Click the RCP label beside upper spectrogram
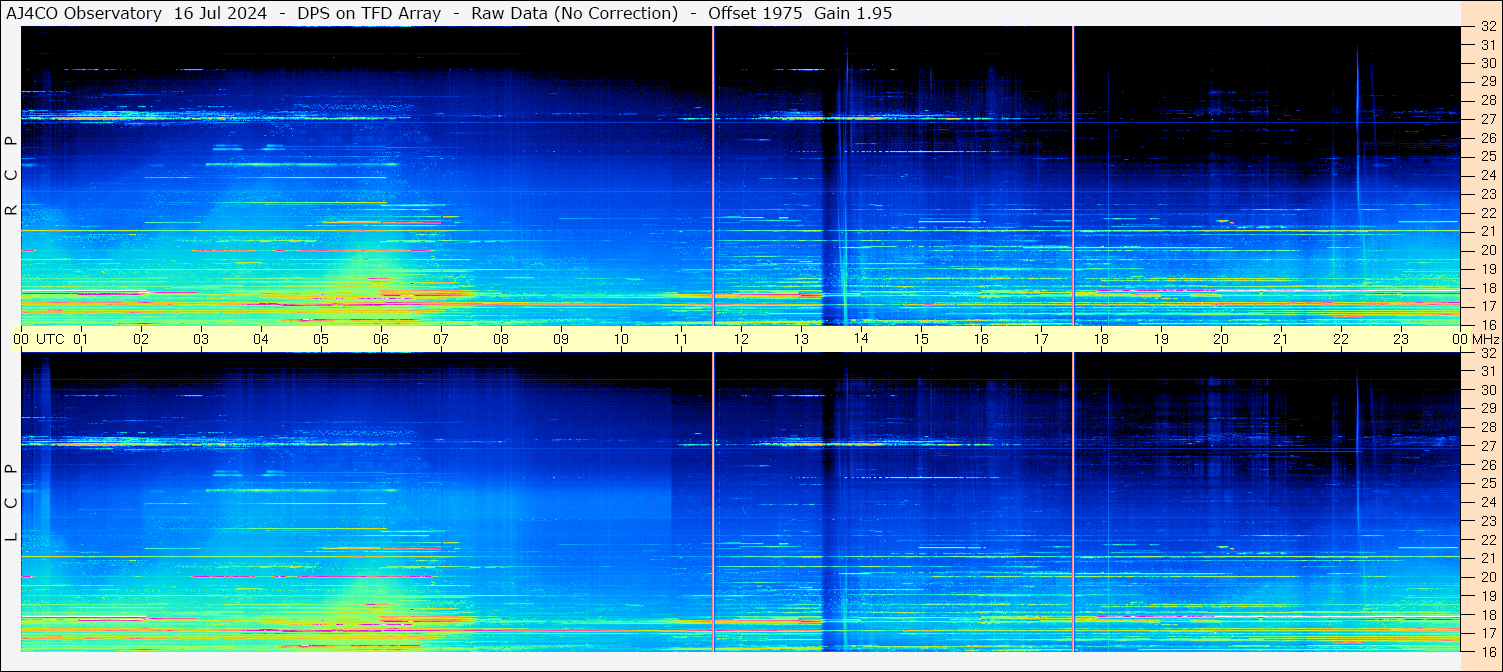The height and width of the screenshot is (672, 1503). (11, 175)
